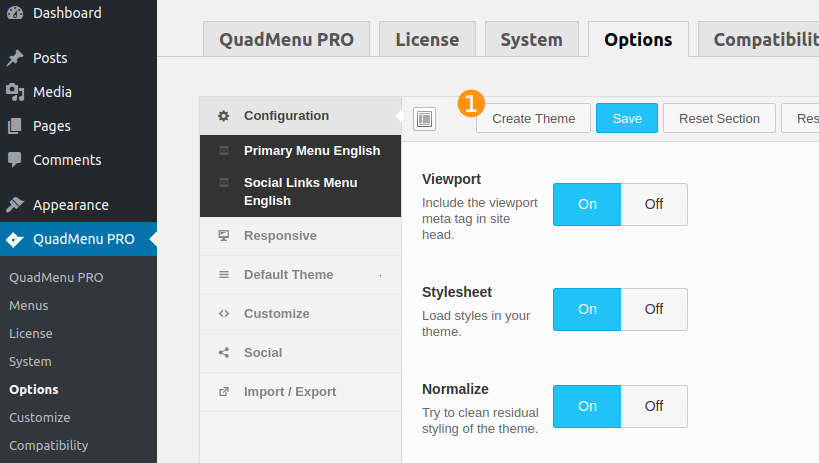The height and width of the screenshot is (463, 819).
Task: Open the QuadMenu PRO tab
Action: click(x=286, y=39)
